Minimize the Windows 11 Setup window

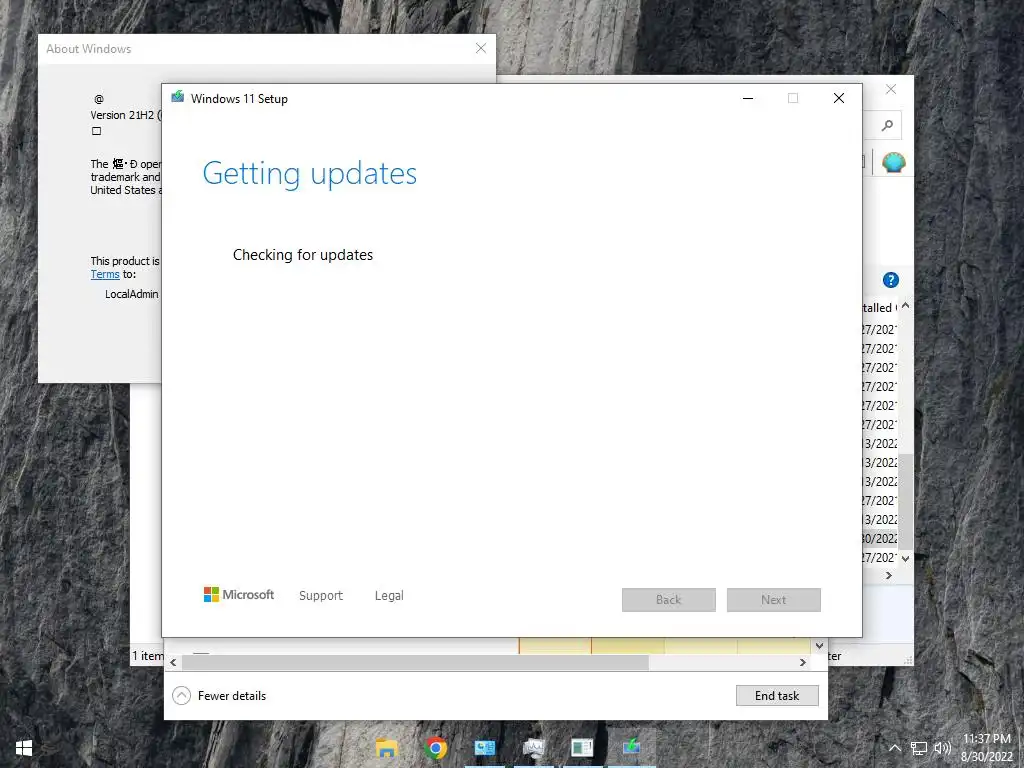[x=748, y=98]
